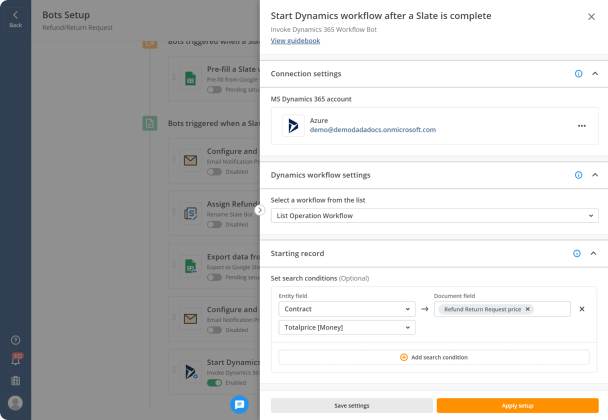Toggle the Export data bot switch
The height and width of the screenshot is (420, 608).
214,277
